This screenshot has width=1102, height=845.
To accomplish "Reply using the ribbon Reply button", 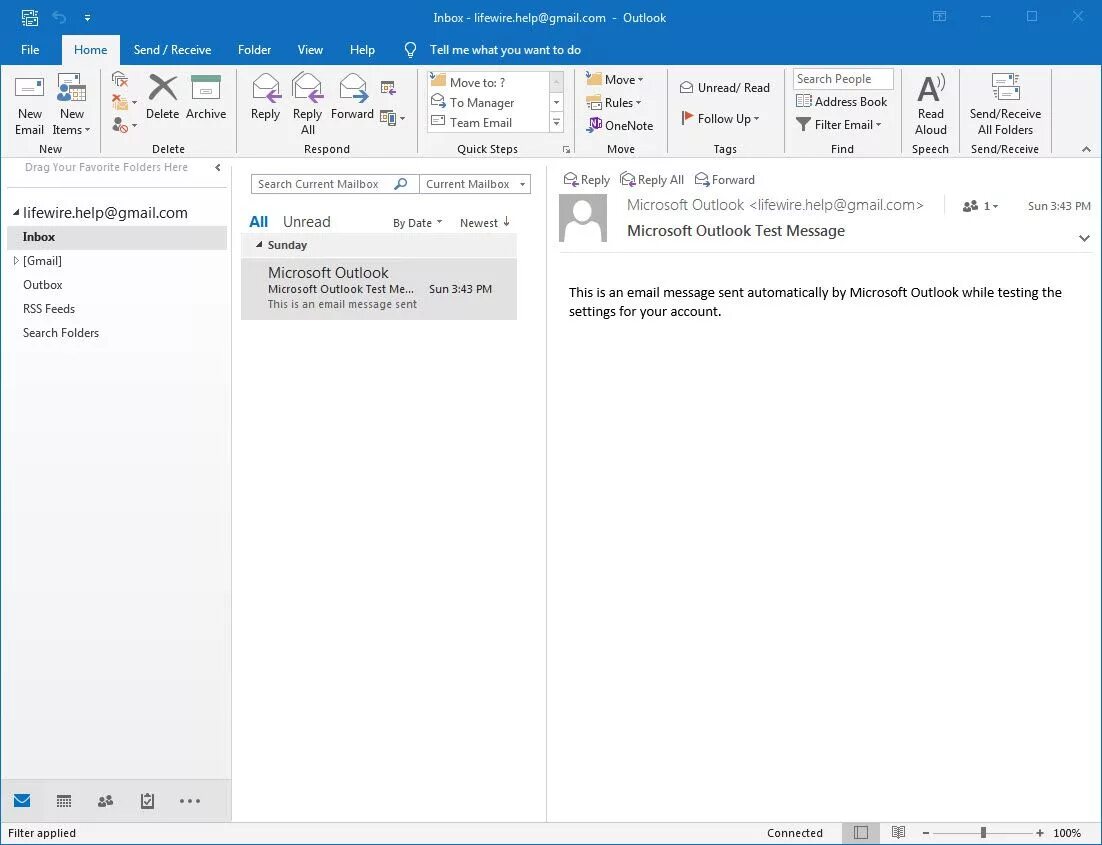I will (x=265, y=98).
